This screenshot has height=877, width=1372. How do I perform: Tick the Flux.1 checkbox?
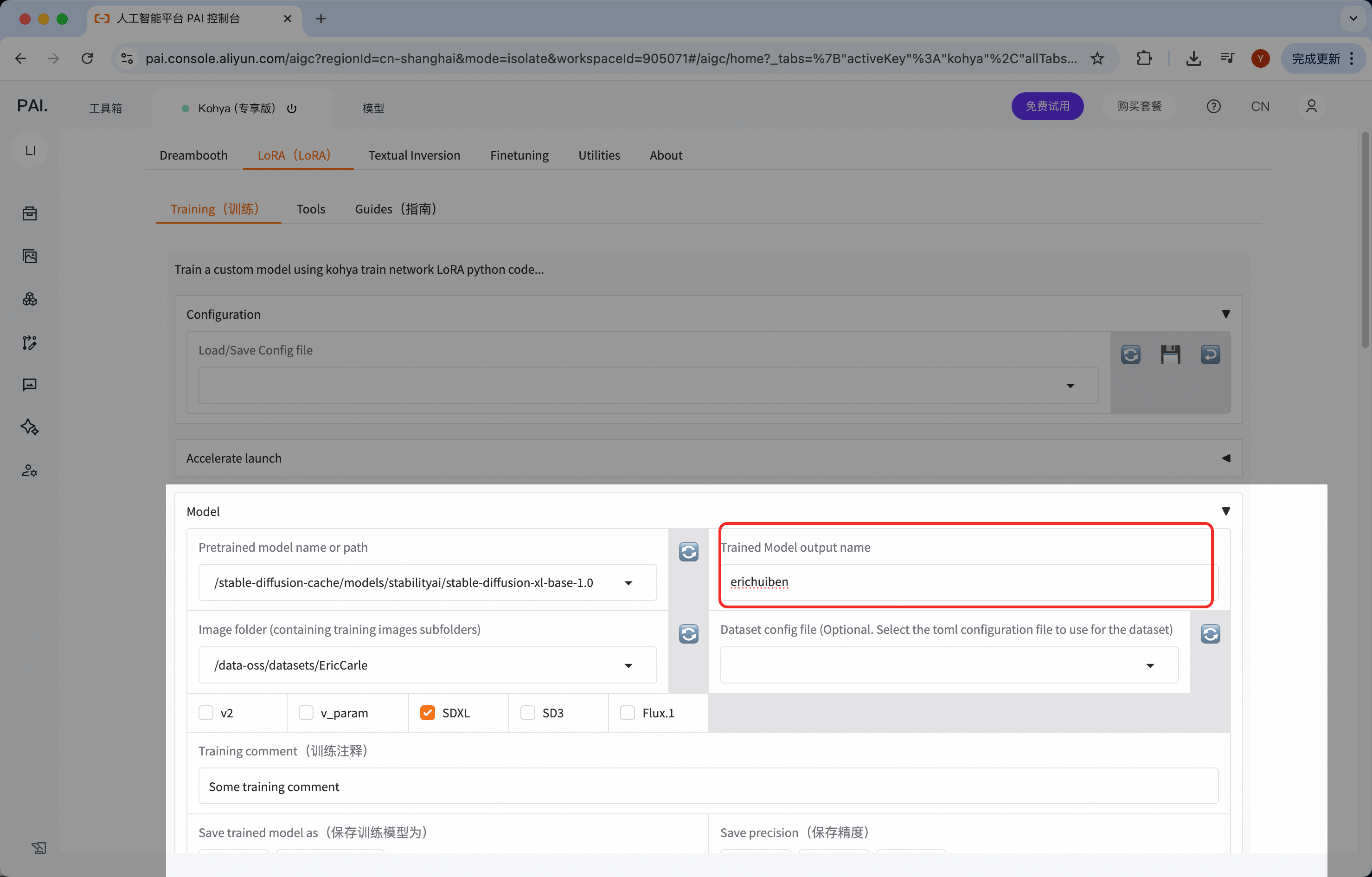tap(627, 713)
